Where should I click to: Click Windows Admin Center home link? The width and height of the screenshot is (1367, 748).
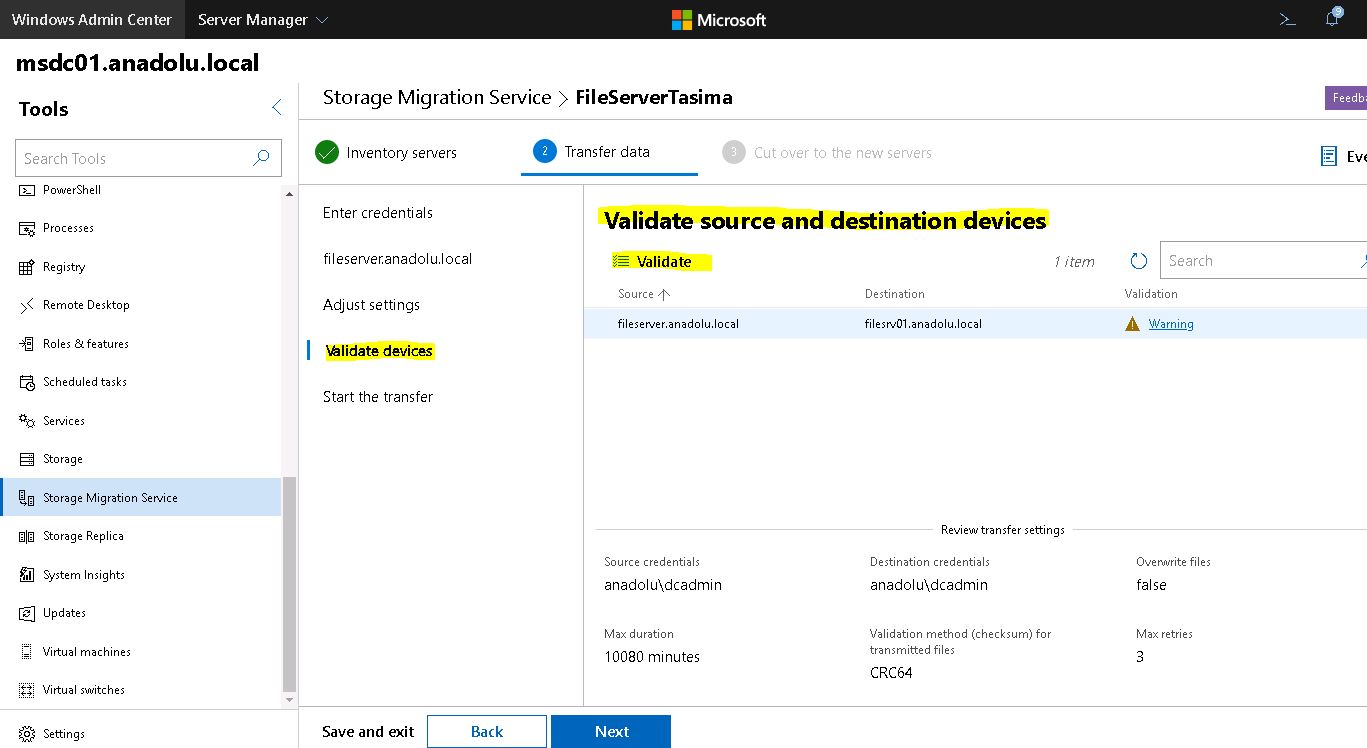[92, 19]
